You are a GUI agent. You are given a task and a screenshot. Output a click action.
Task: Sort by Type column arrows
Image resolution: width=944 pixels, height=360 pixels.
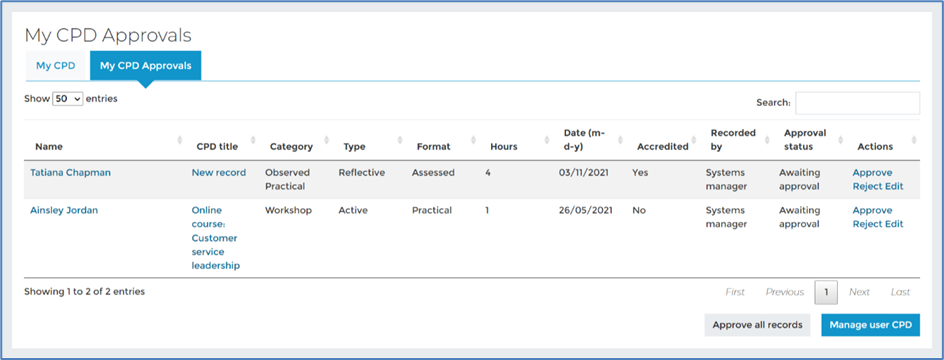400,140
